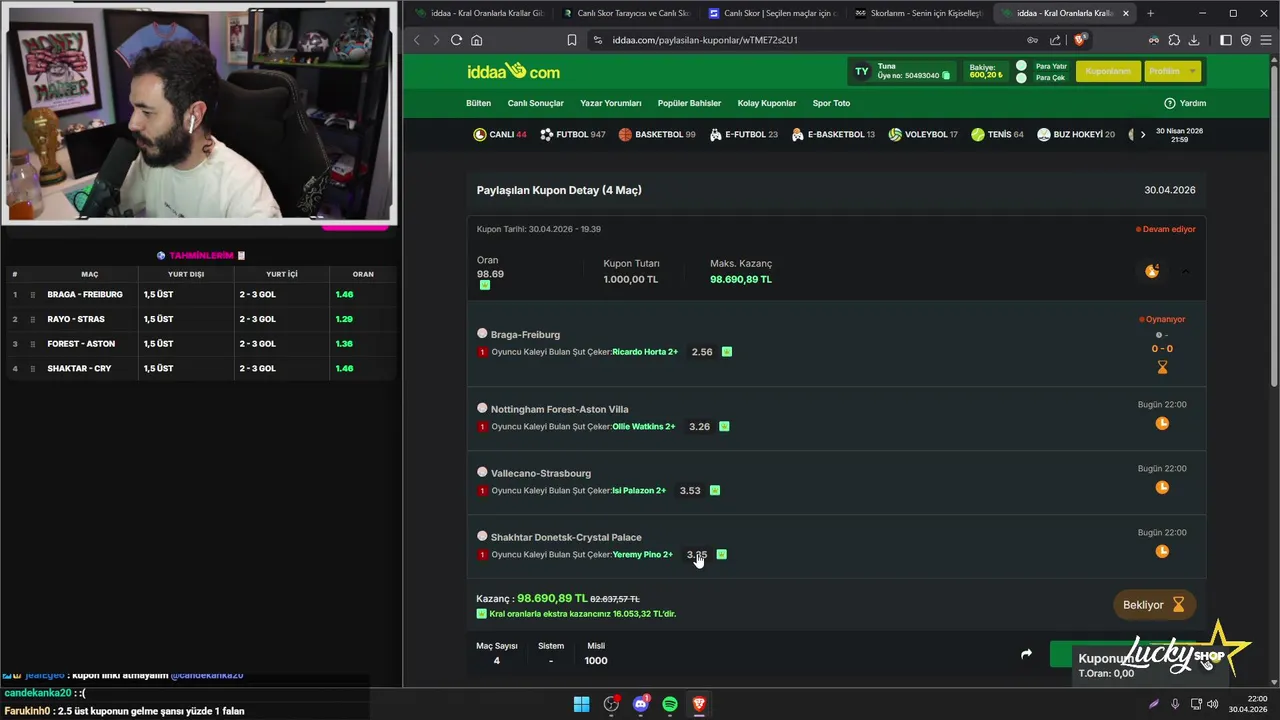This screenshot has height=720, width=1280.
Task: Click the Bekliyor status button
Action: 1153,605
